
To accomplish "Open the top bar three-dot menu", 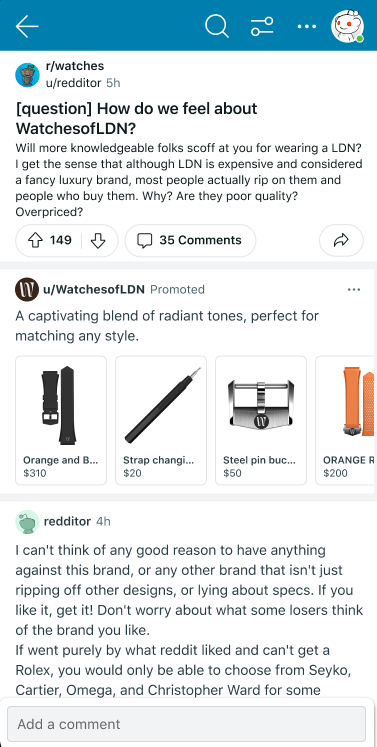I will (306, 26).
